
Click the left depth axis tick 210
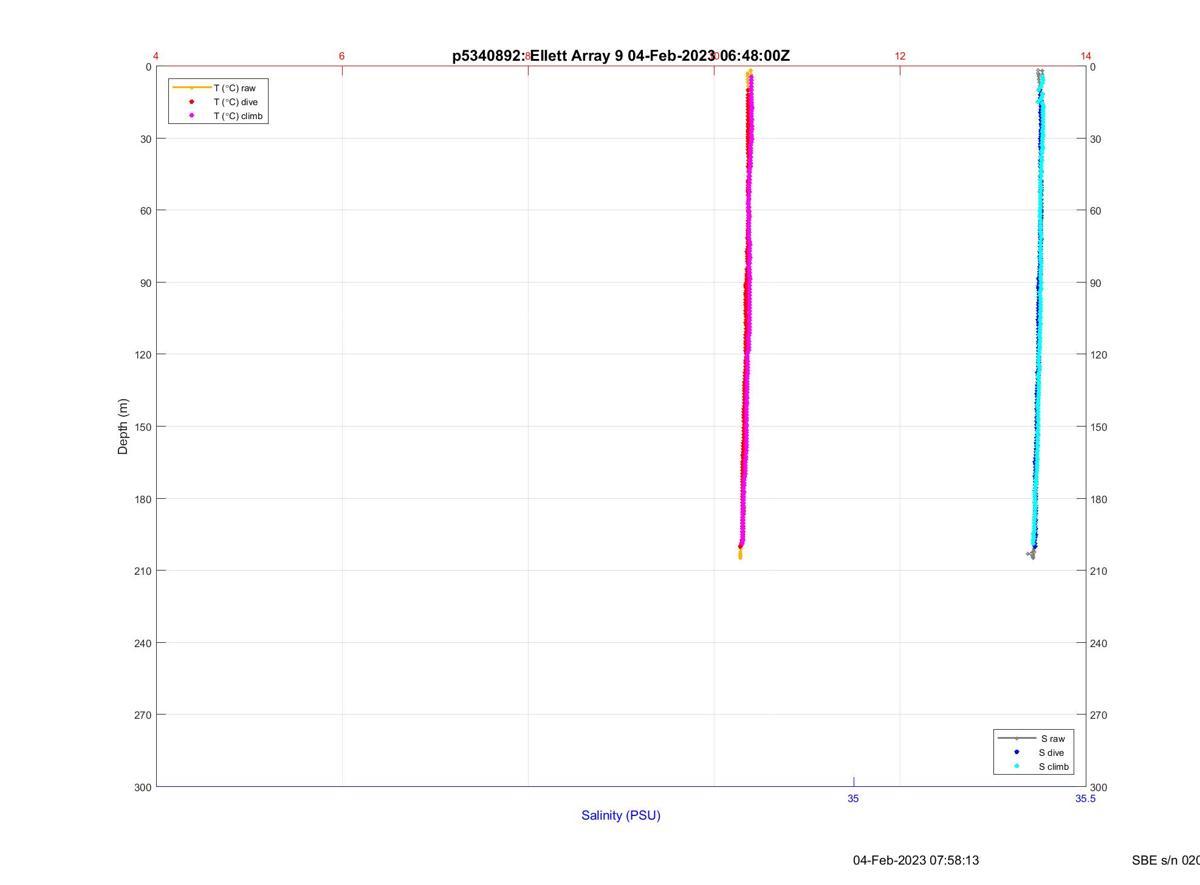click(143, 571)
